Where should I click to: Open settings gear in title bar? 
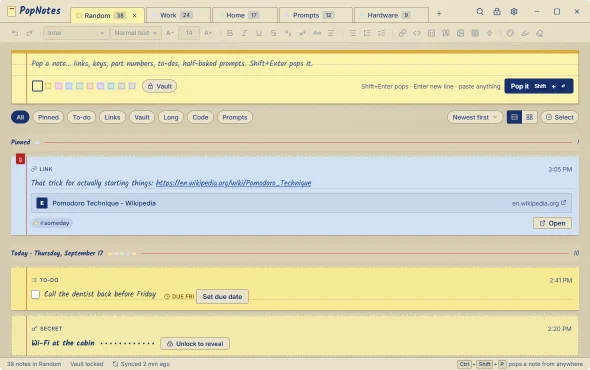click(x=514, y=12)
